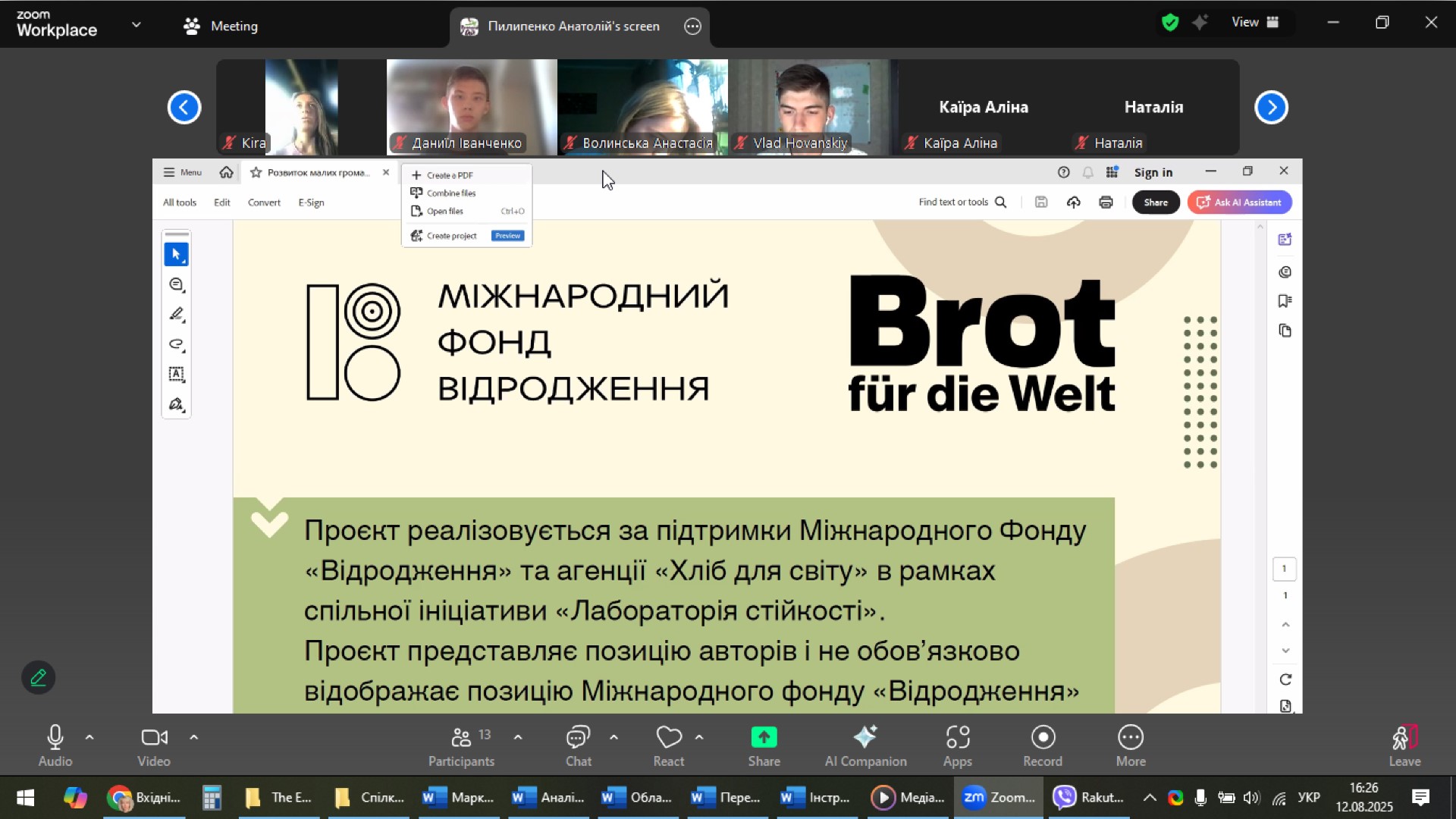Select the freehand draw lasso tool
This screenshot has height=819, width=1456.
(x=177, y=344)
